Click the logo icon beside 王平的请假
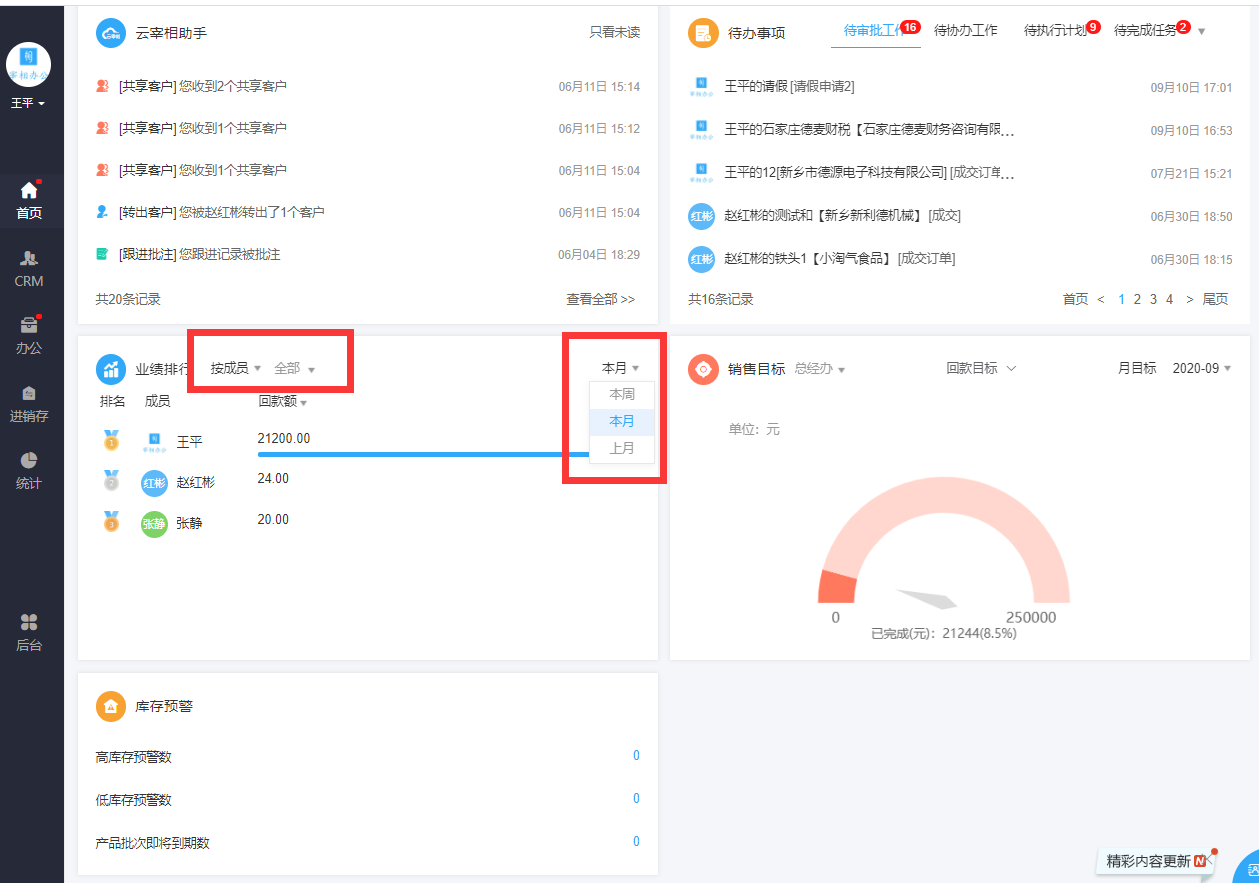Image resolution: width=1259 pixels, height=883 pixels. (x=702, y=87)
